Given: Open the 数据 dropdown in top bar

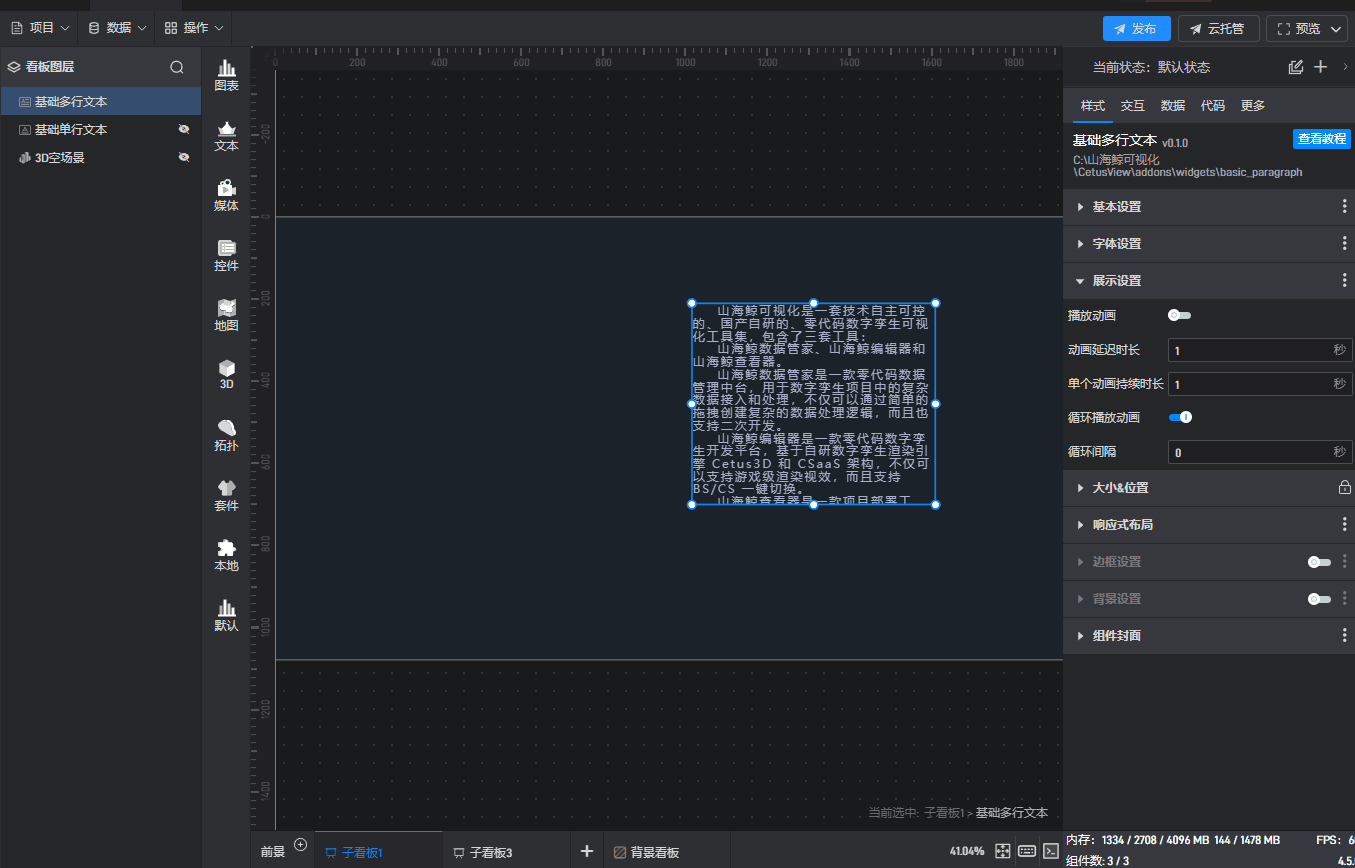Looking at the screenshot, I should [x=117, y=28].
